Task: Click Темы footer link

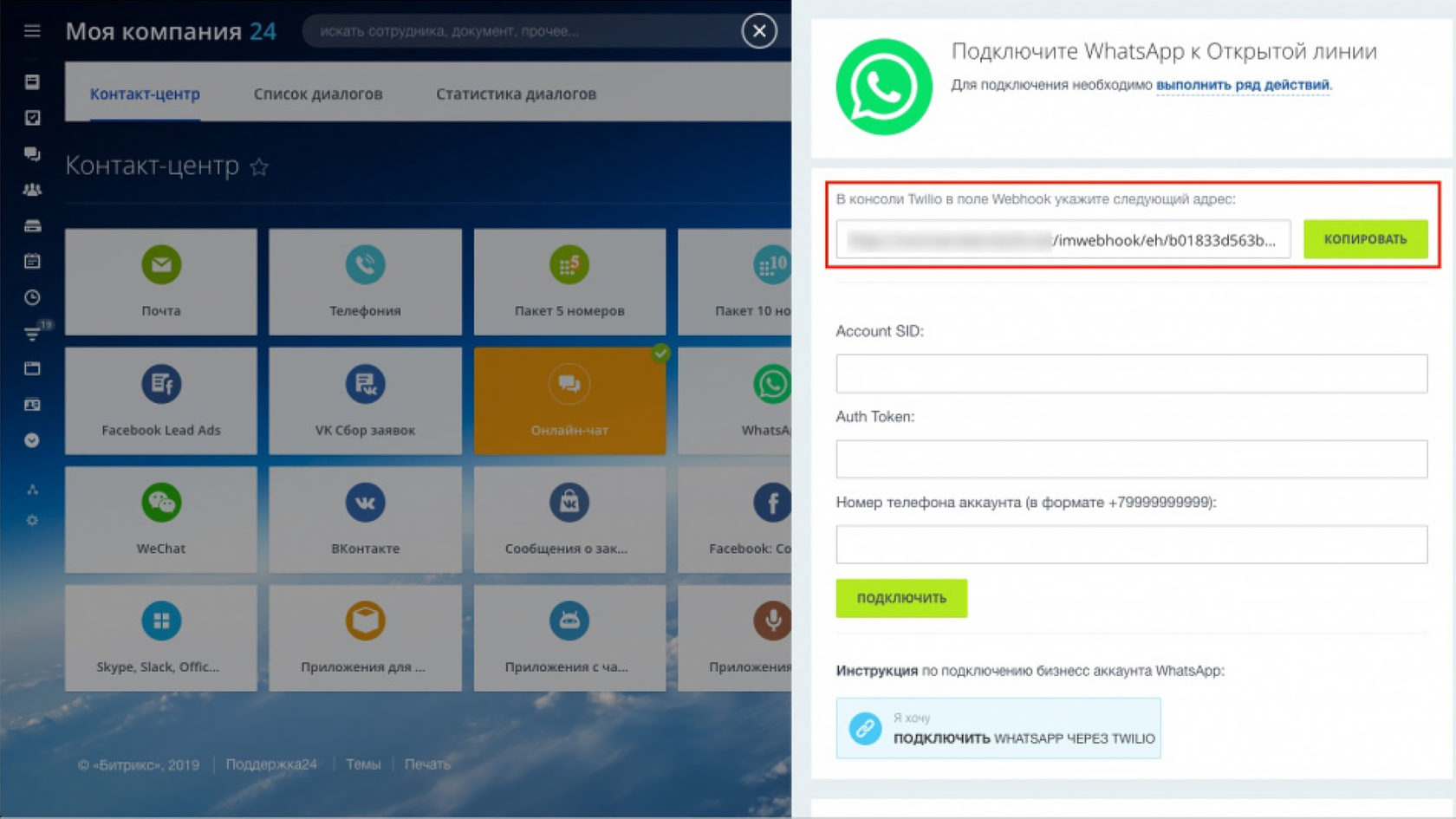Action: click(x=363, y=764)
